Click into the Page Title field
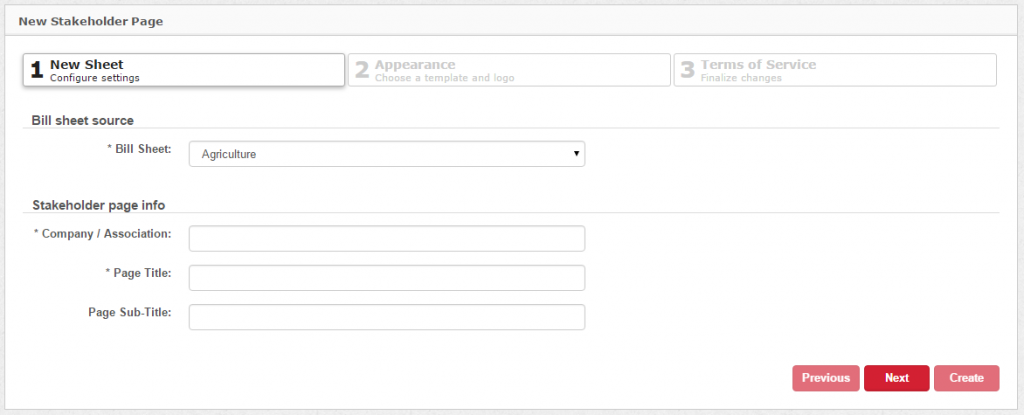The height and width of the screenshot is (415, 1024). [x=386, y=277]
